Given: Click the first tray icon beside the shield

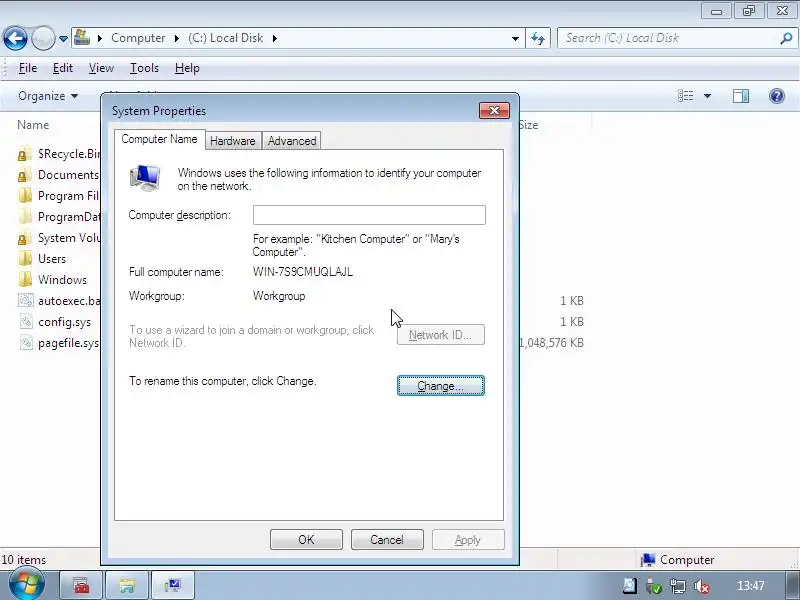Looking at the screenshot, I should (630, 586).
